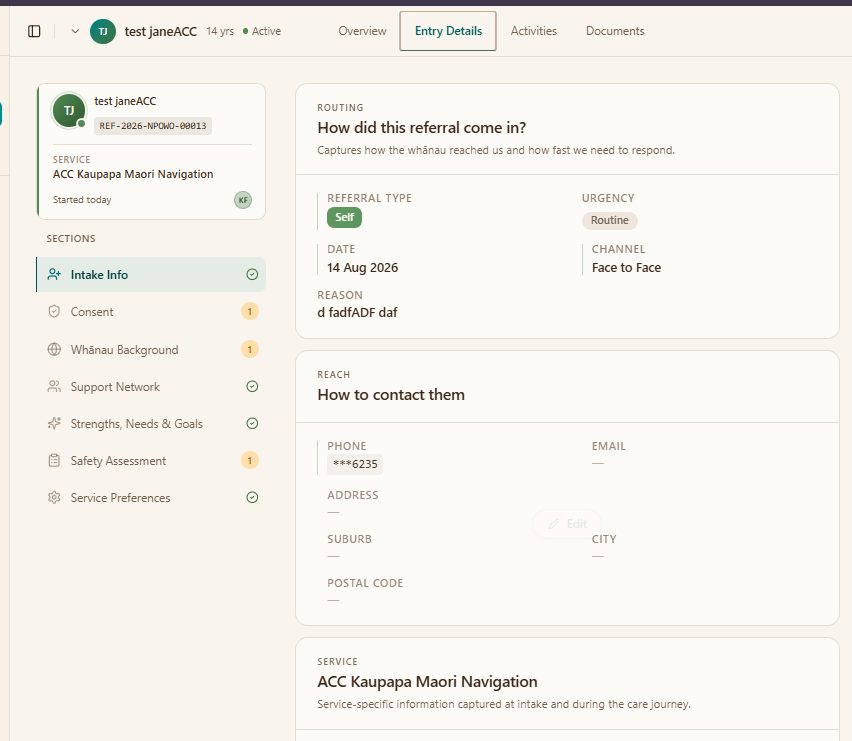The image size is (852, 741).
Task: Click the Strengths, Needs & Goals sparkle icon
Action: 54,423
